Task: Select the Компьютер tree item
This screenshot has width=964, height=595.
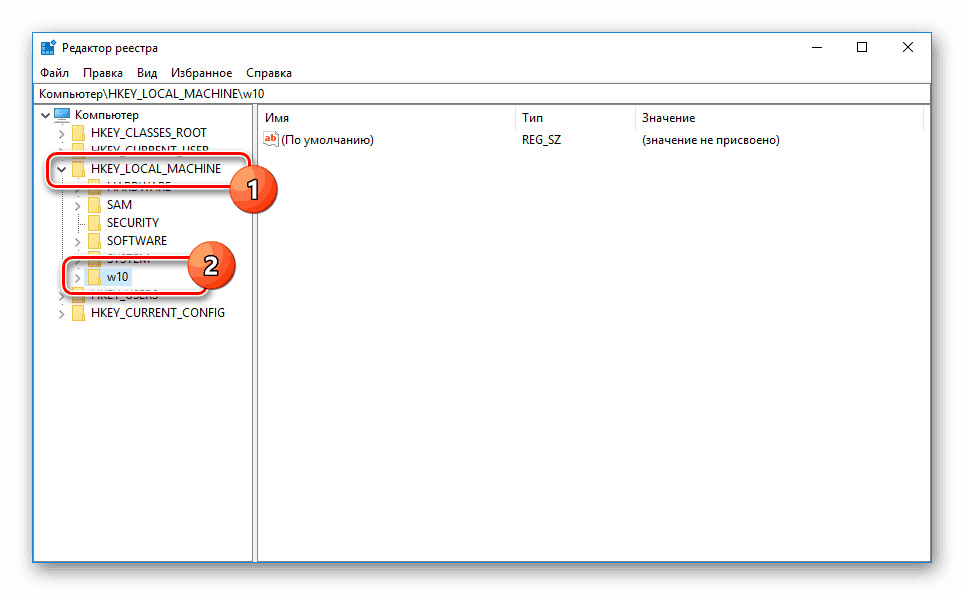Action: point(107,115)
